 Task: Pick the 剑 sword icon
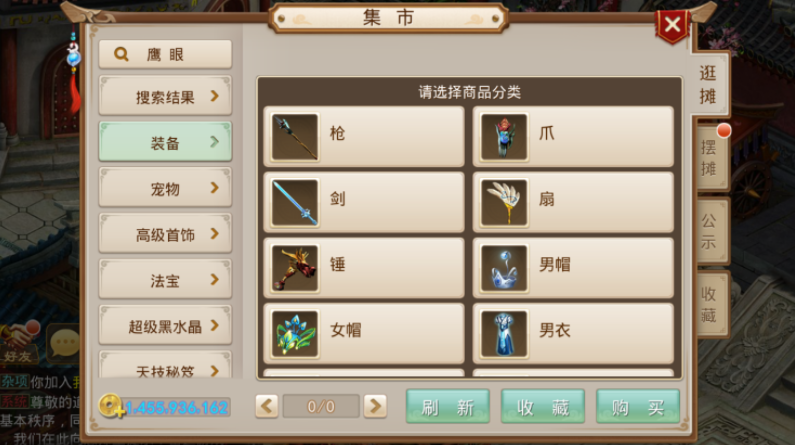295,202
